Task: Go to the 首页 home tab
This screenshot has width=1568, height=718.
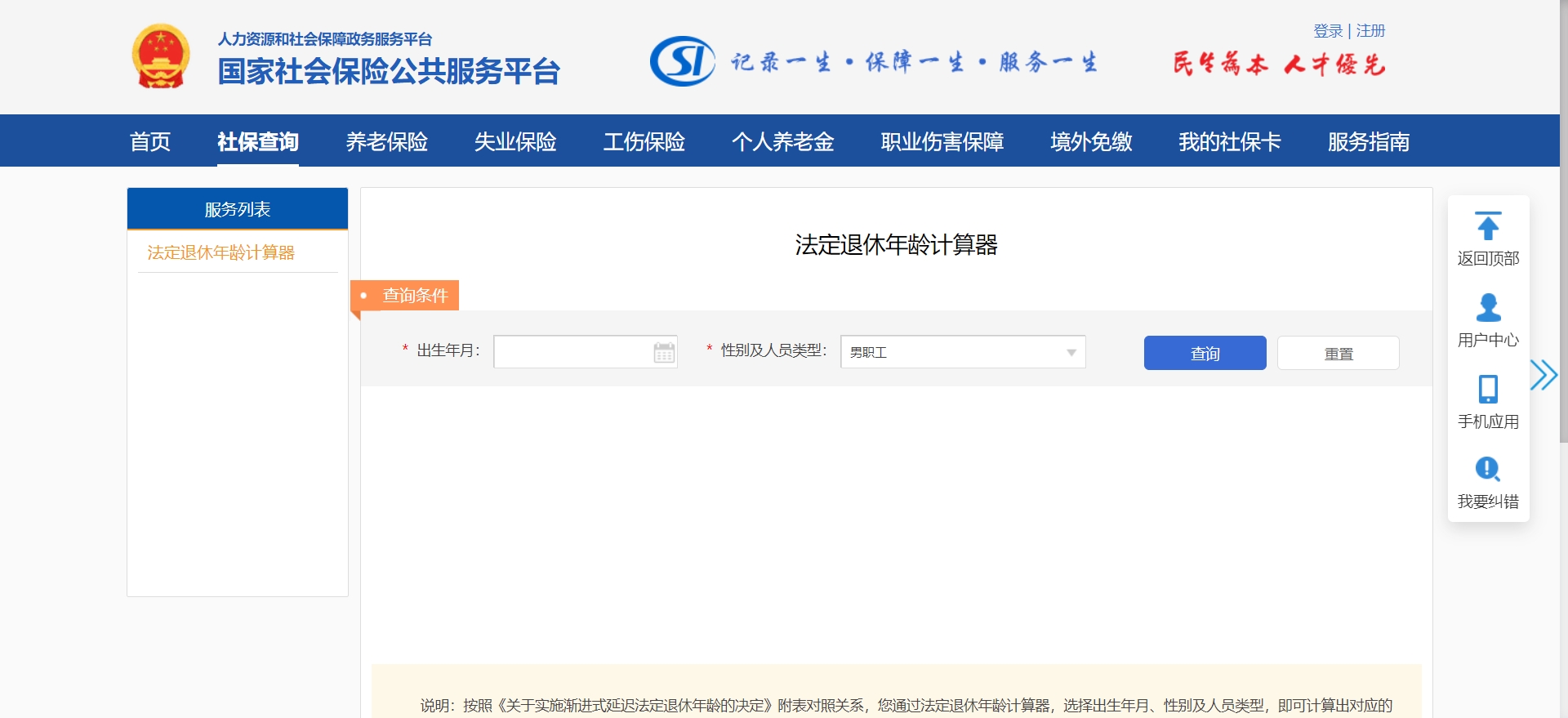Action: (x=150, y=142)
